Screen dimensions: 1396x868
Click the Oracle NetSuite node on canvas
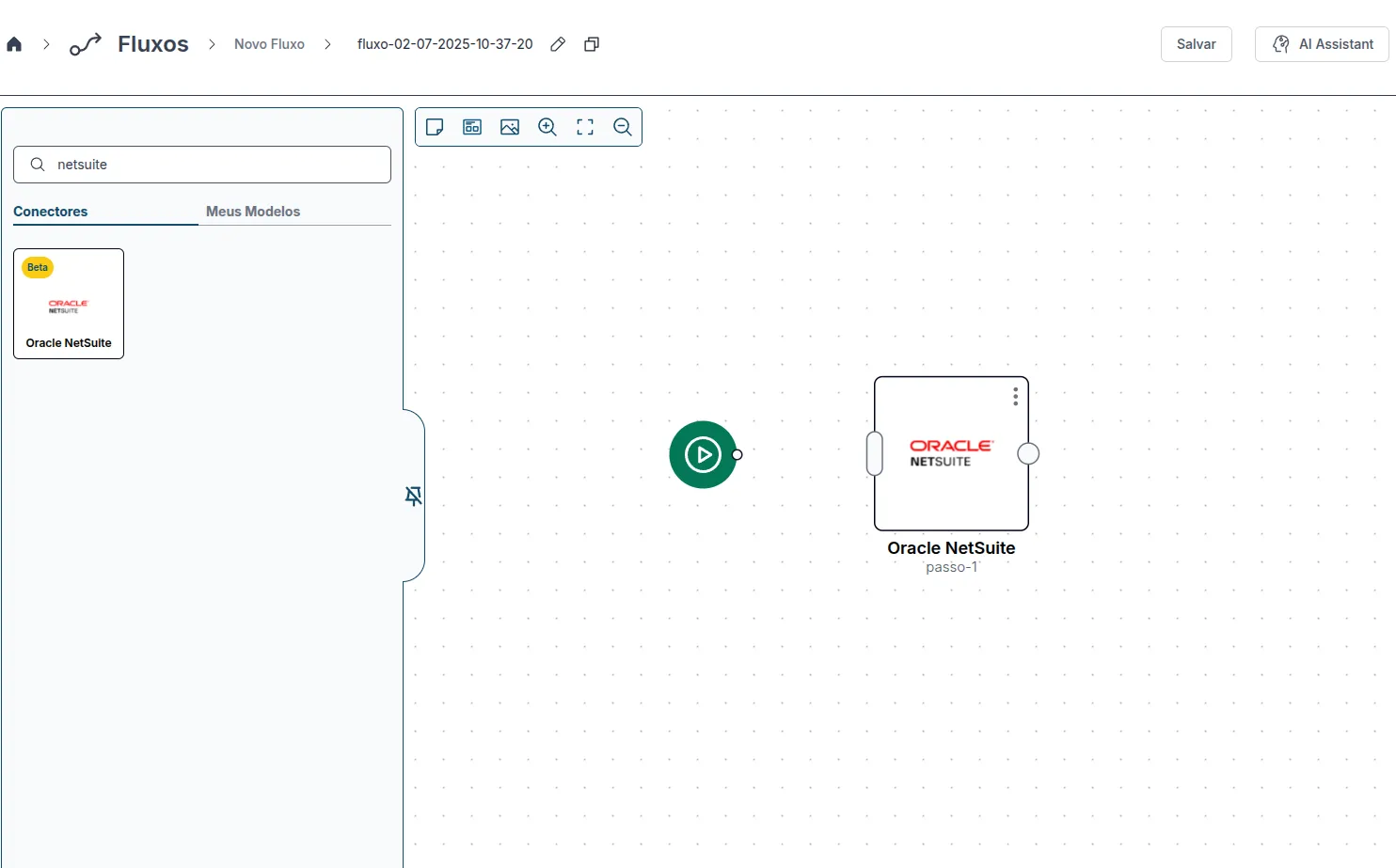click(951, 453)
